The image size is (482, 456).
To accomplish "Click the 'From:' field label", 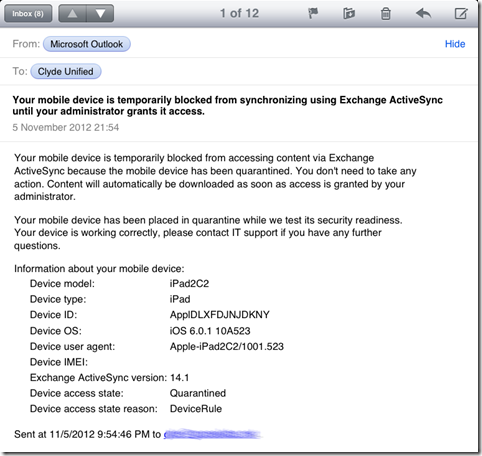I will [26, 44].
